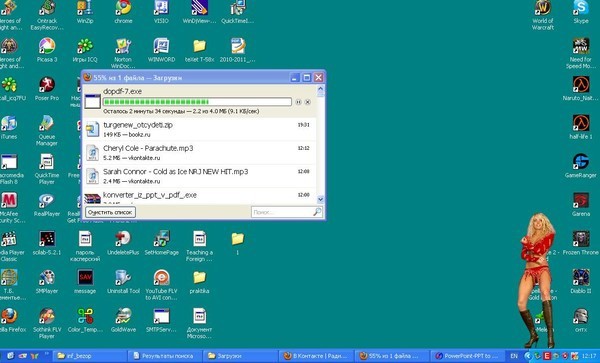Switch to inf_bezop taskbar window
600x363 pixels.
pyautogui.click(x=89, y=356)
